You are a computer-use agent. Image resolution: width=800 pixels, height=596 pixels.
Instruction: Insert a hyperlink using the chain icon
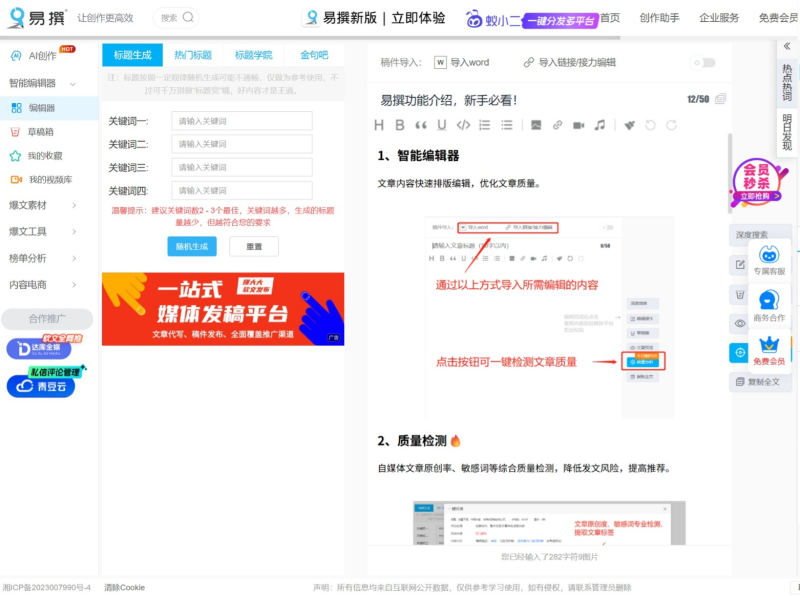coord(558,125)
